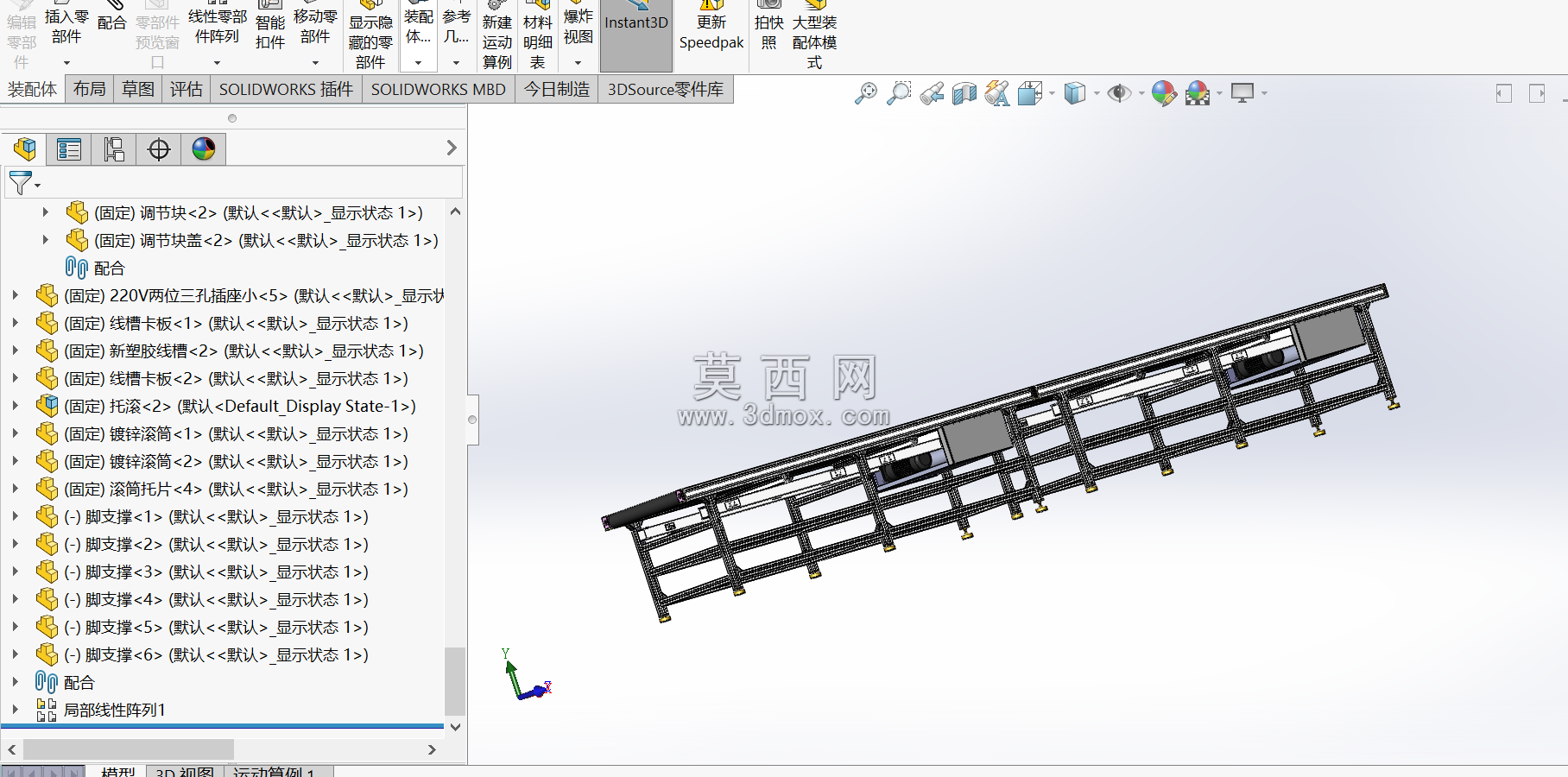Click Hide/Show Items eye icon
Screen dimensions: 1568x777
[x=1119, y=93]
